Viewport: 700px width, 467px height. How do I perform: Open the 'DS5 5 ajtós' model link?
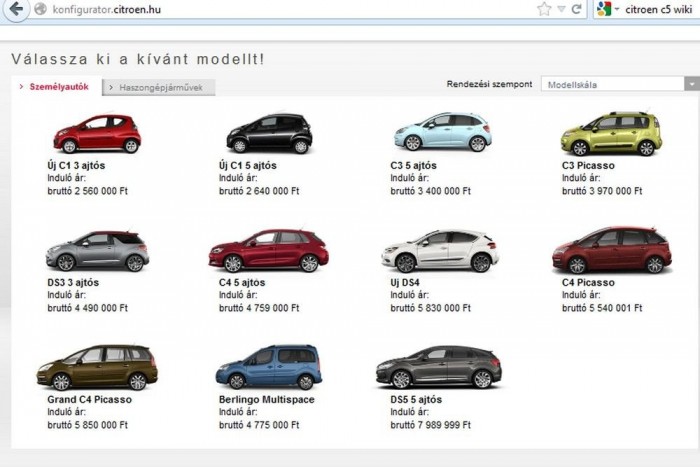(416, 399)
